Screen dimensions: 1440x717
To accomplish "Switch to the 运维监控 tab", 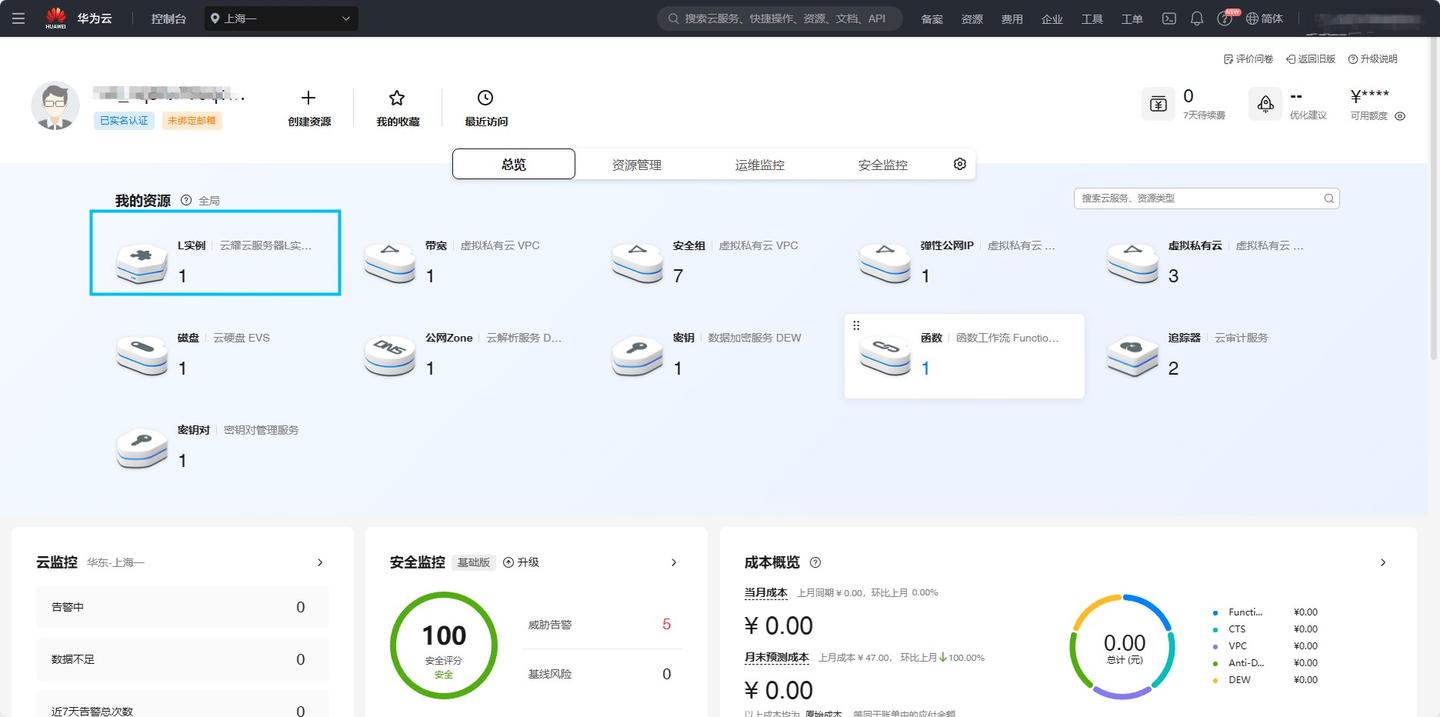I will [760, 164].
